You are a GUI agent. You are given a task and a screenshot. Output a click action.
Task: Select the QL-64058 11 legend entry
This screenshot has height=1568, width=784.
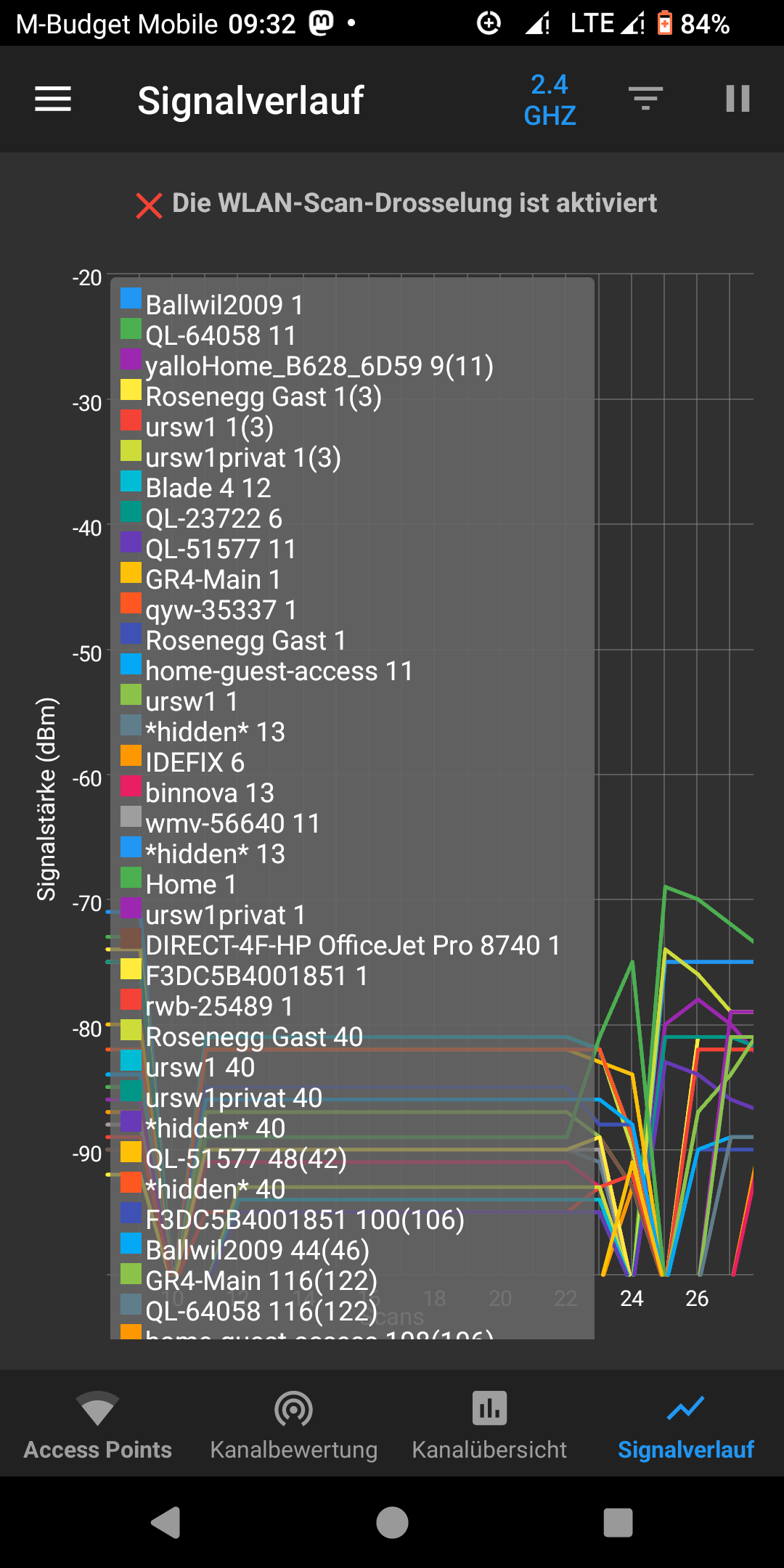point(221,336)
